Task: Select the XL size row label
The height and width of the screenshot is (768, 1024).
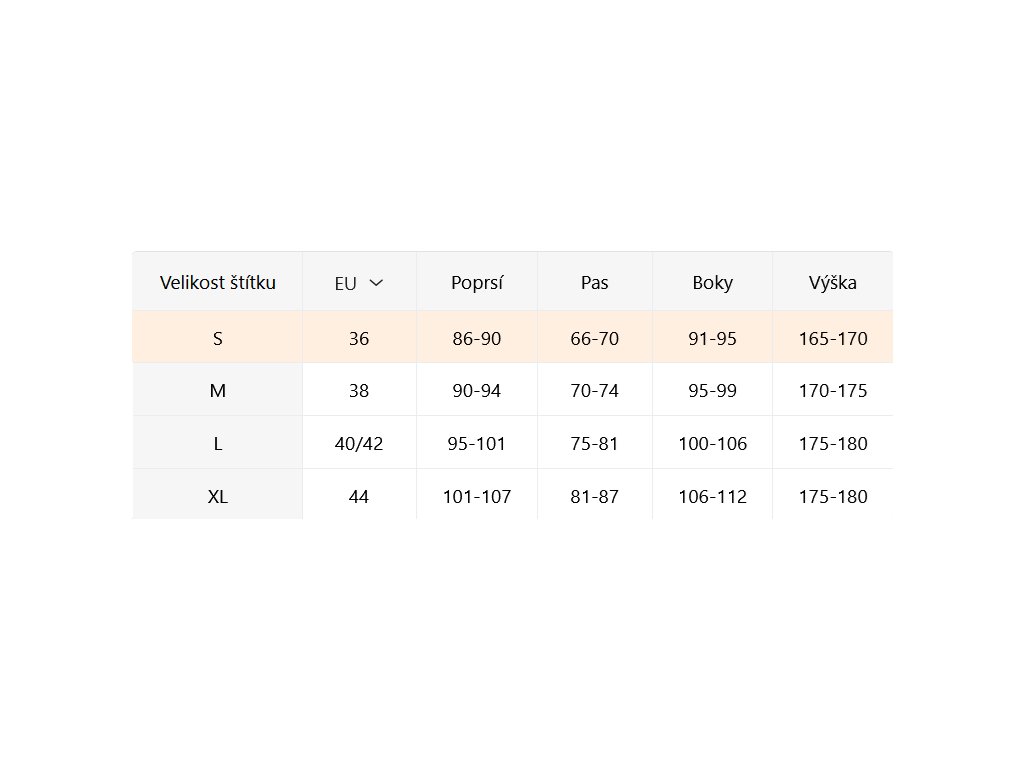Action: 217,496
